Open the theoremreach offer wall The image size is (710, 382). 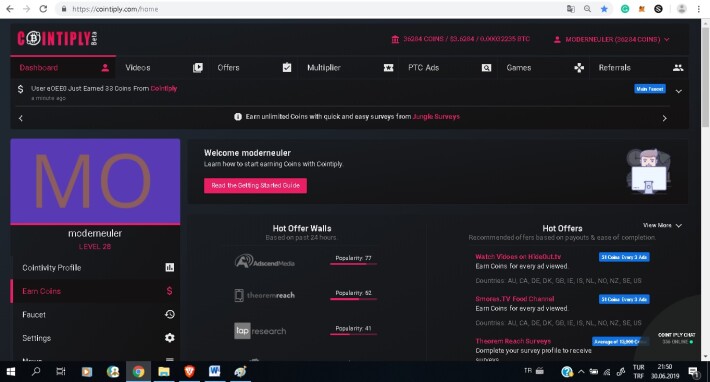point(264,296)
